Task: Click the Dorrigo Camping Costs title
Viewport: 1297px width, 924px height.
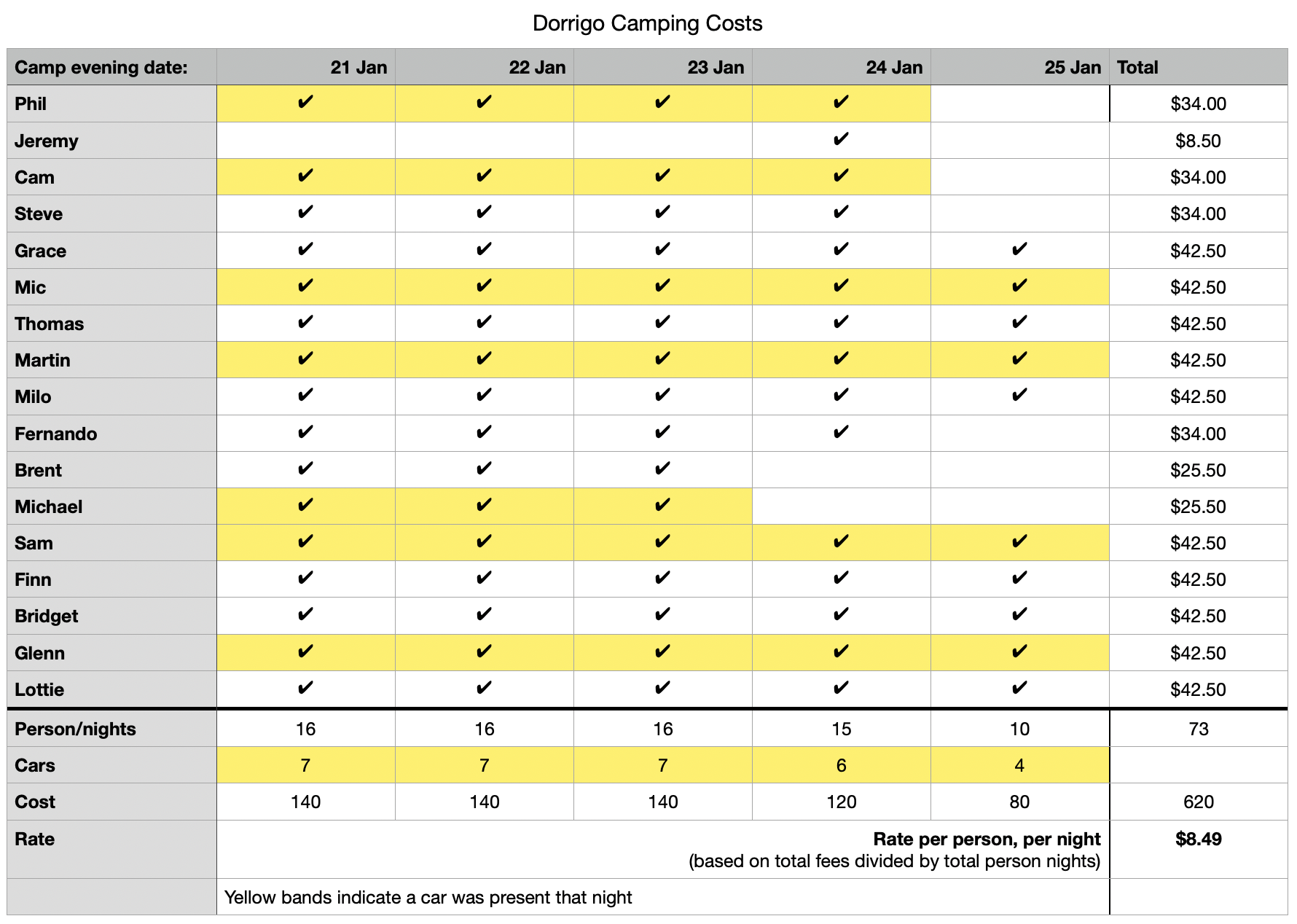Action: (x=647, y=23)
